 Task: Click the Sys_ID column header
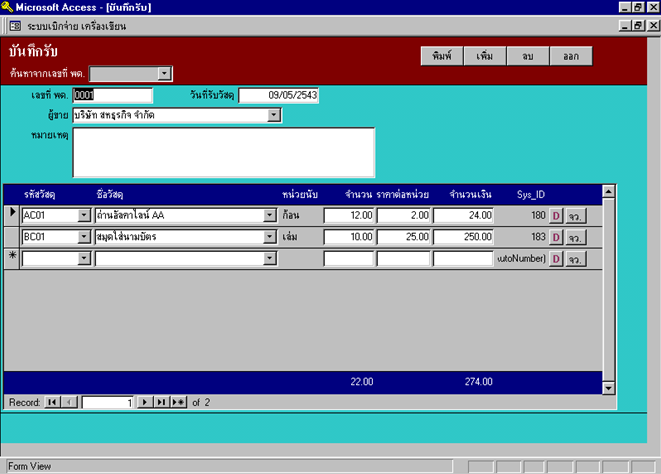[531, 194]
